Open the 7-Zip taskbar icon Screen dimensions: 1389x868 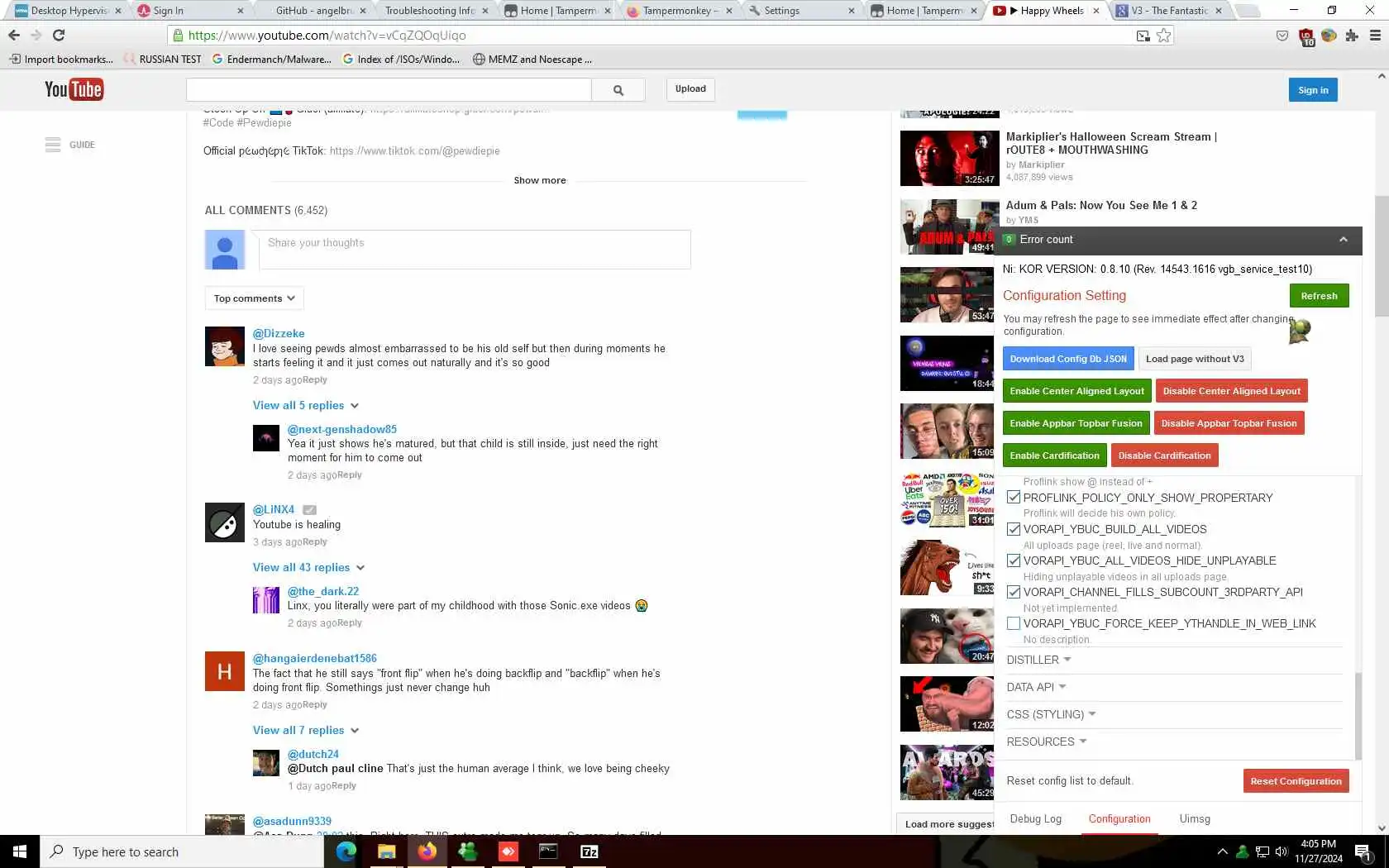point(589,851)
